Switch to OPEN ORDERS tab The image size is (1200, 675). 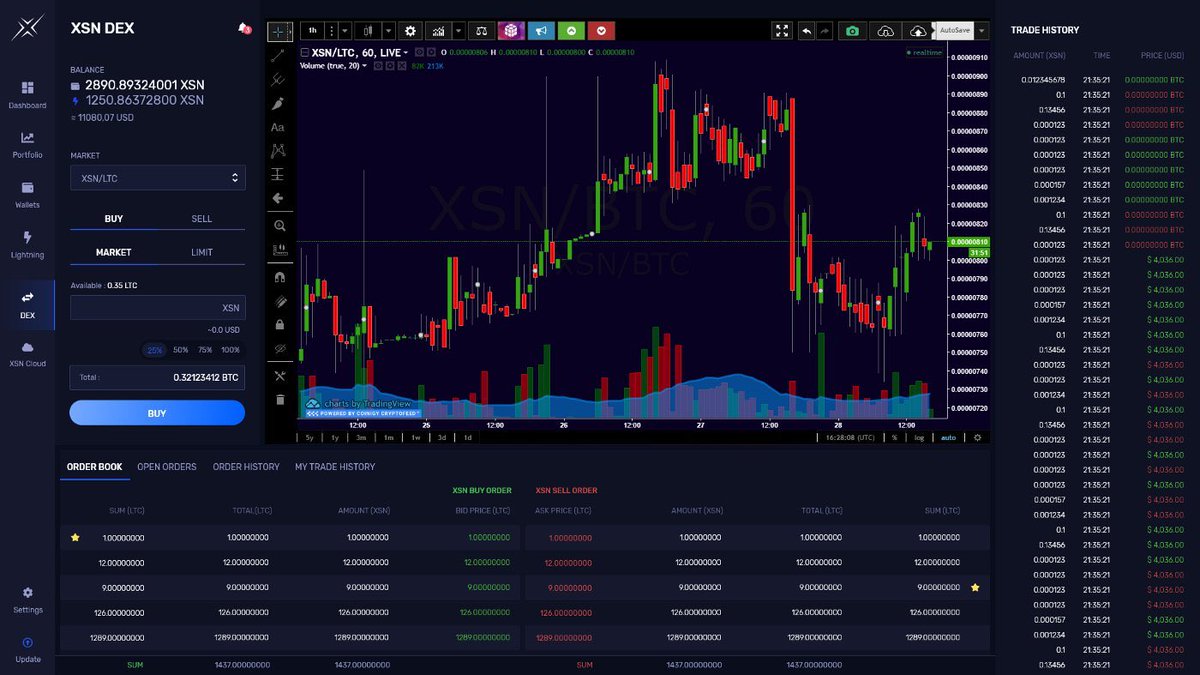click(x=167, y=467)
